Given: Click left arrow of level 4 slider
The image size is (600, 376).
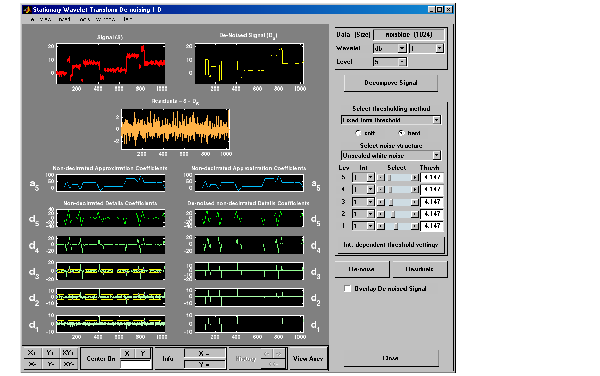Looking at the screenshot, I should (380, 189).
